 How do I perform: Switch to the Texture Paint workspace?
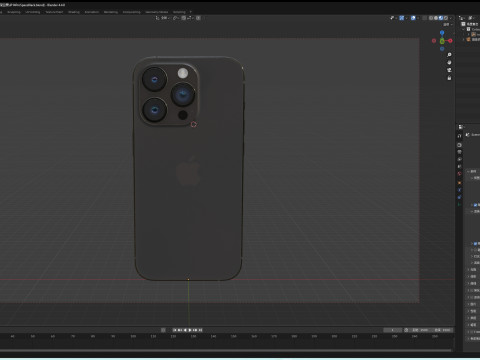pos(54,12)
